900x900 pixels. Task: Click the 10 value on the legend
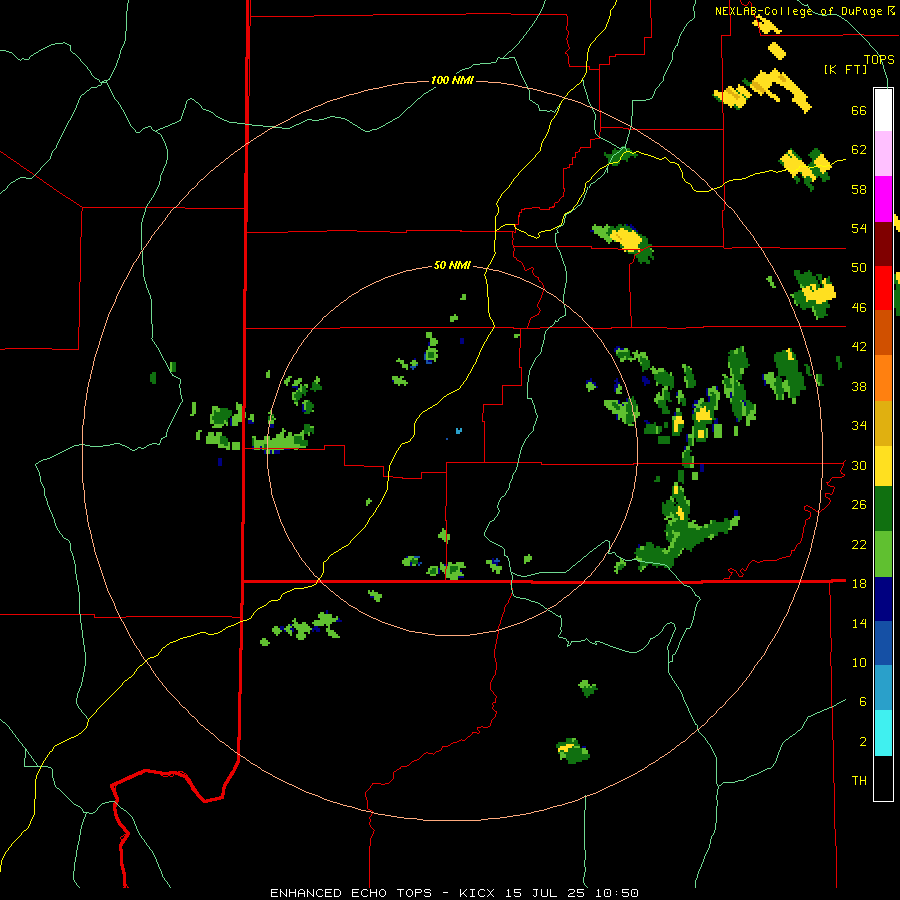pos(859,662)
